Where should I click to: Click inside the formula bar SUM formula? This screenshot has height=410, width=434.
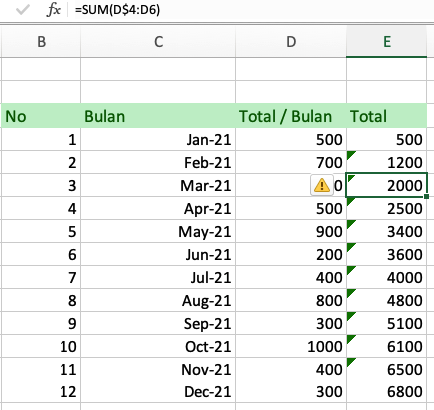117,10
